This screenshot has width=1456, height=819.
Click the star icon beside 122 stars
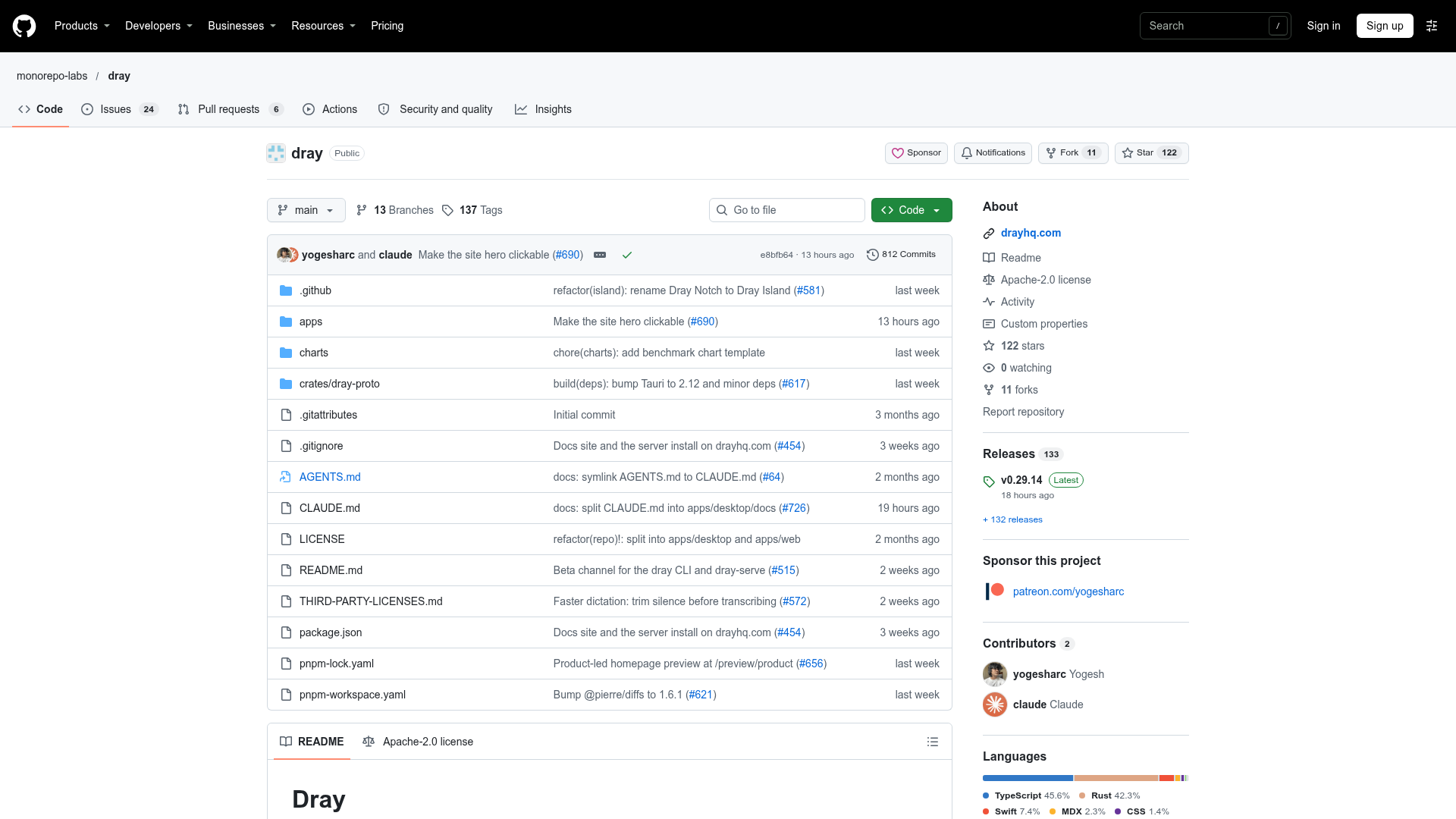989,346
